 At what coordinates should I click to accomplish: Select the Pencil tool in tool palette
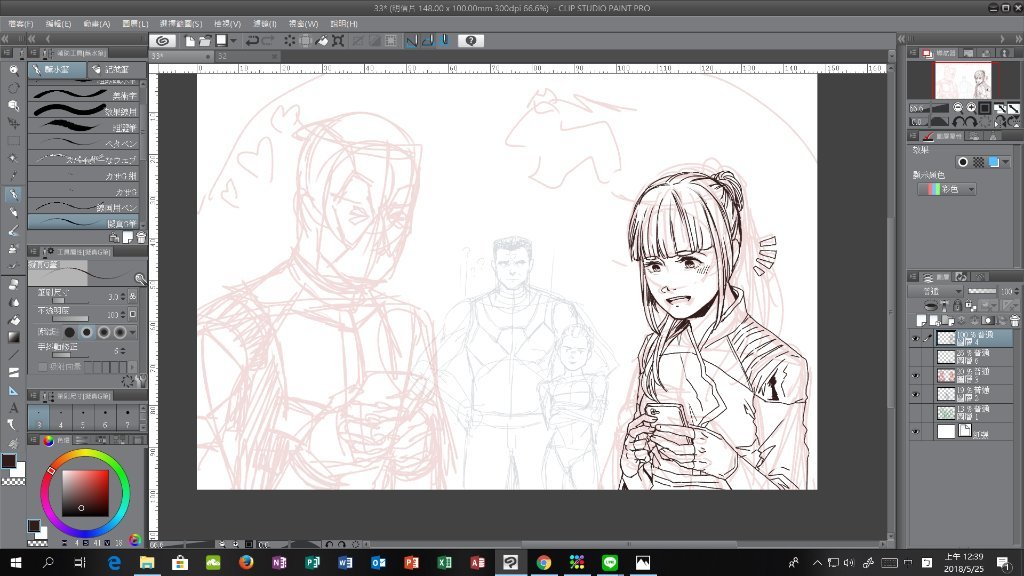click(x=13, y=212)
